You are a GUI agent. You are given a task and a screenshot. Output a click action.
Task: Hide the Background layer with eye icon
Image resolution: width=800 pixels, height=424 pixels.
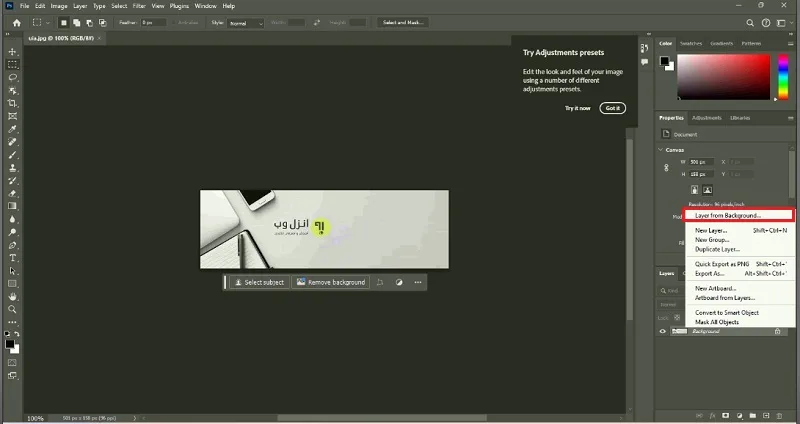(663, 332)
